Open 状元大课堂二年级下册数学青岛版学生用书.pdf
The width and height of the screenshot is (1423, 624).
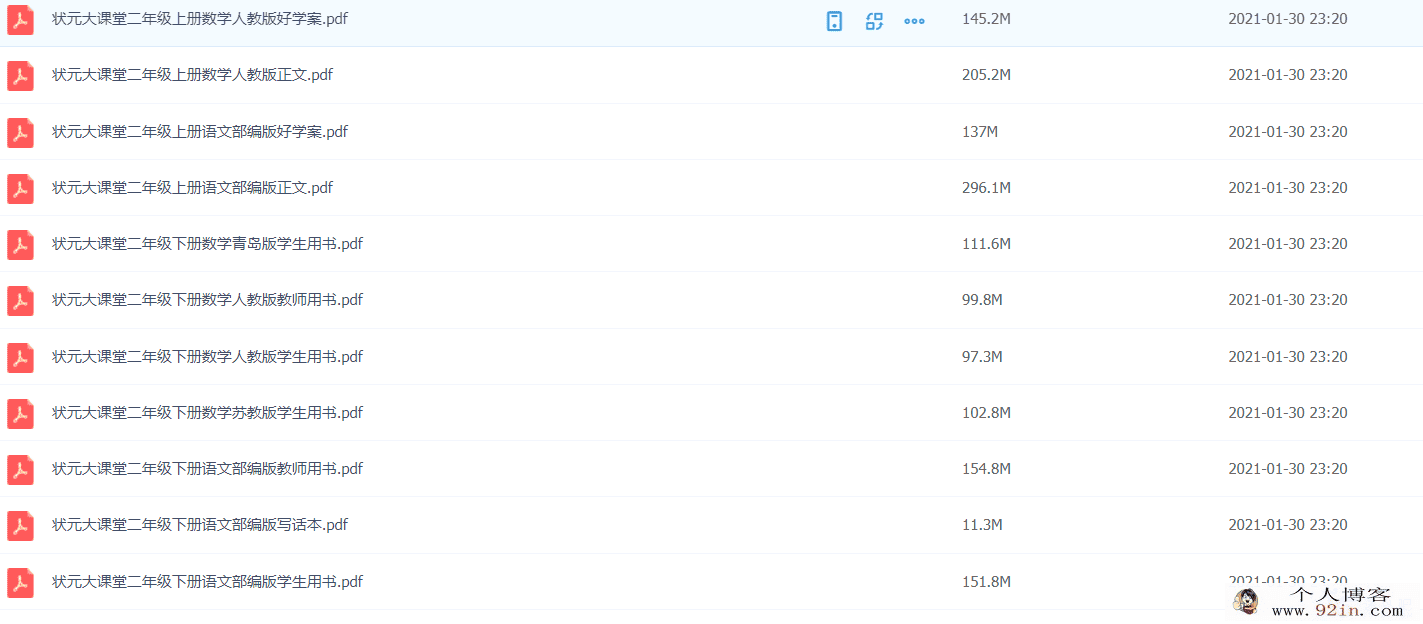point(207,243)
